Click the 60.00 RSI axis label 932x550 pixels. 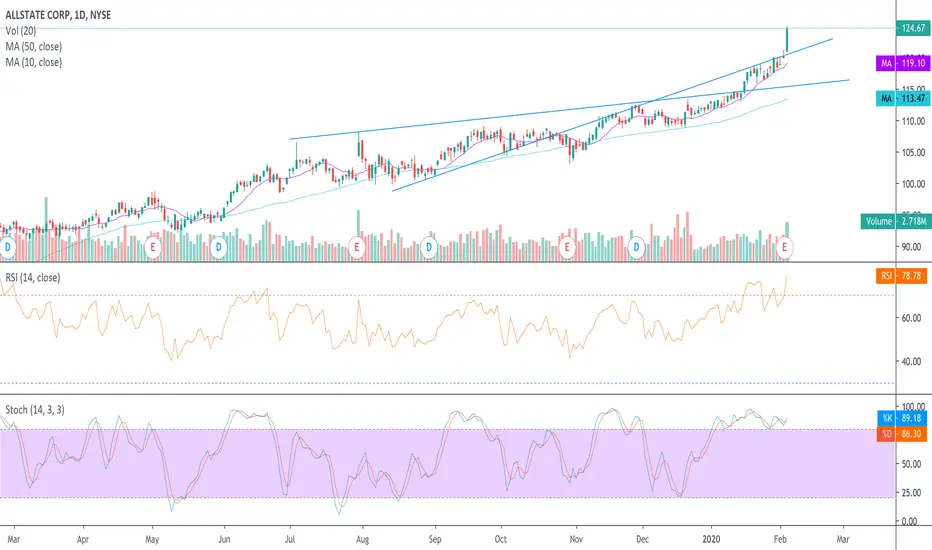click(911, 318)
